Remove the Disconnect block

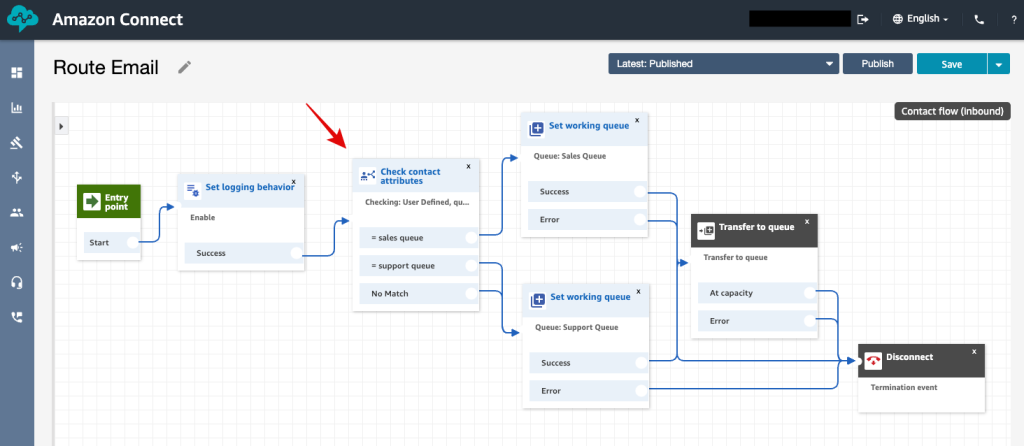click(x=974, y=352)
